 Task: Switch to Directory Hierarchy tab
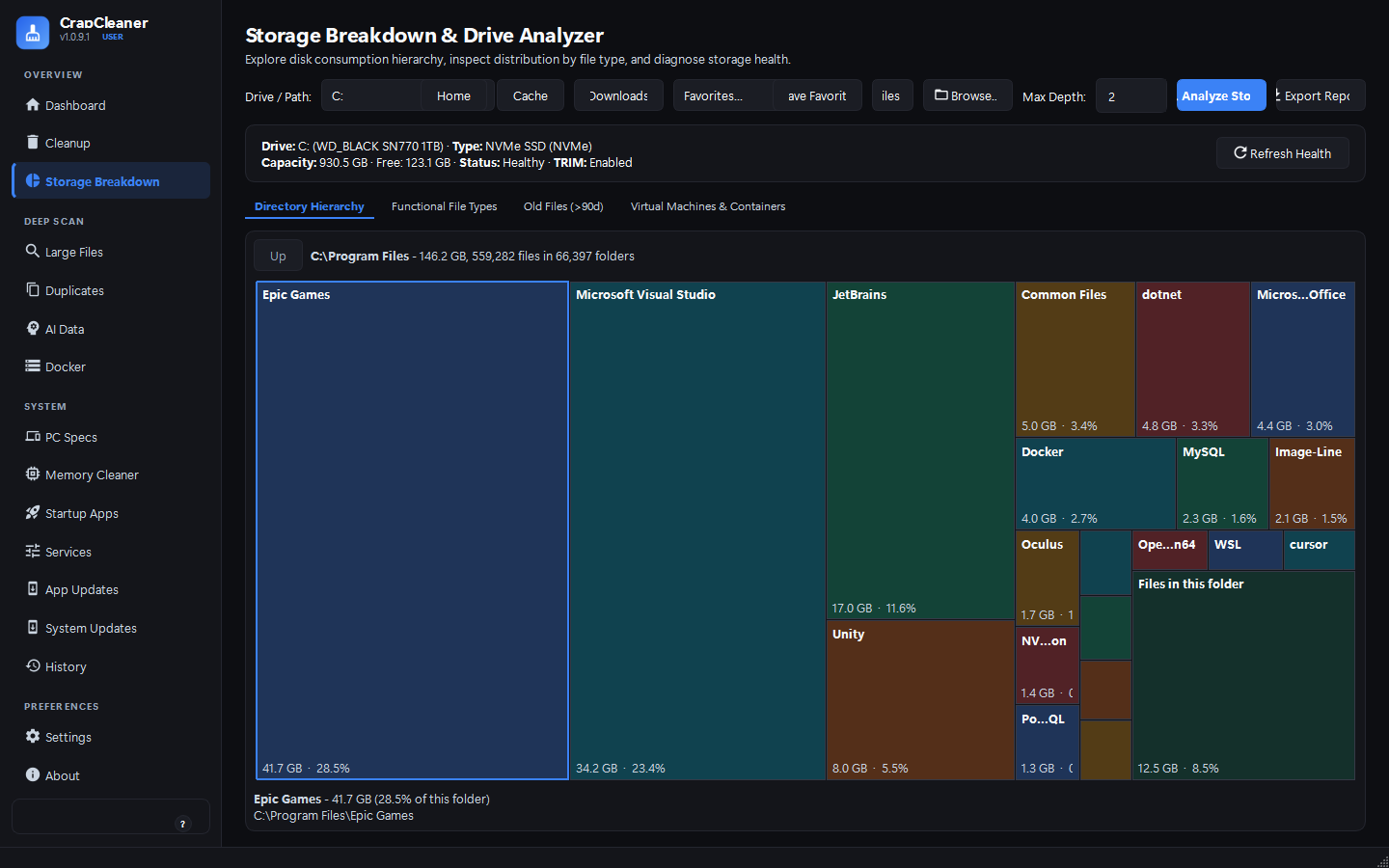(x=310, y=206)
